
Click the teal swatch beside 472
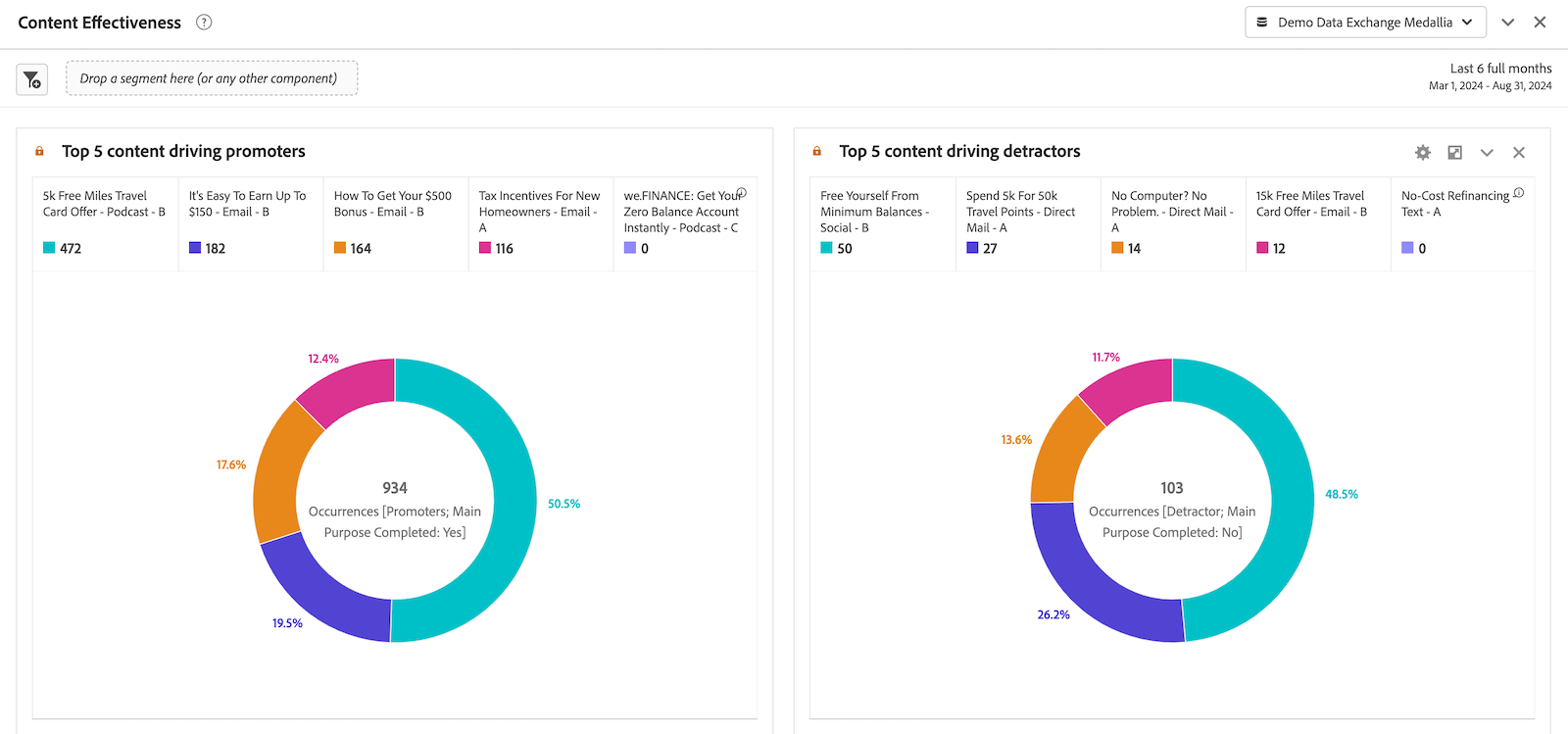point(49,248)
